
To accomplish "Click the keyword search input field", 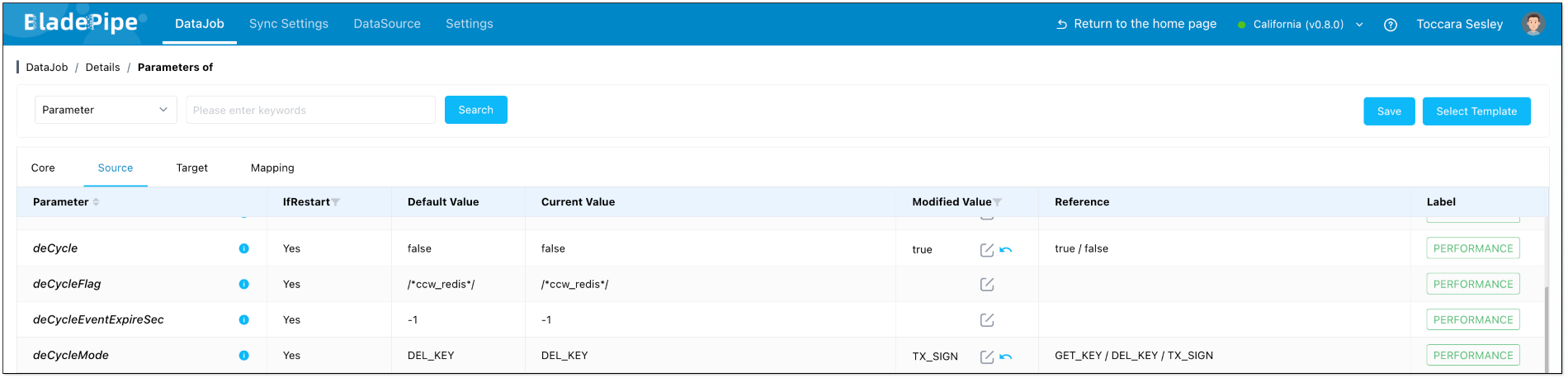I will coord(310,110).
